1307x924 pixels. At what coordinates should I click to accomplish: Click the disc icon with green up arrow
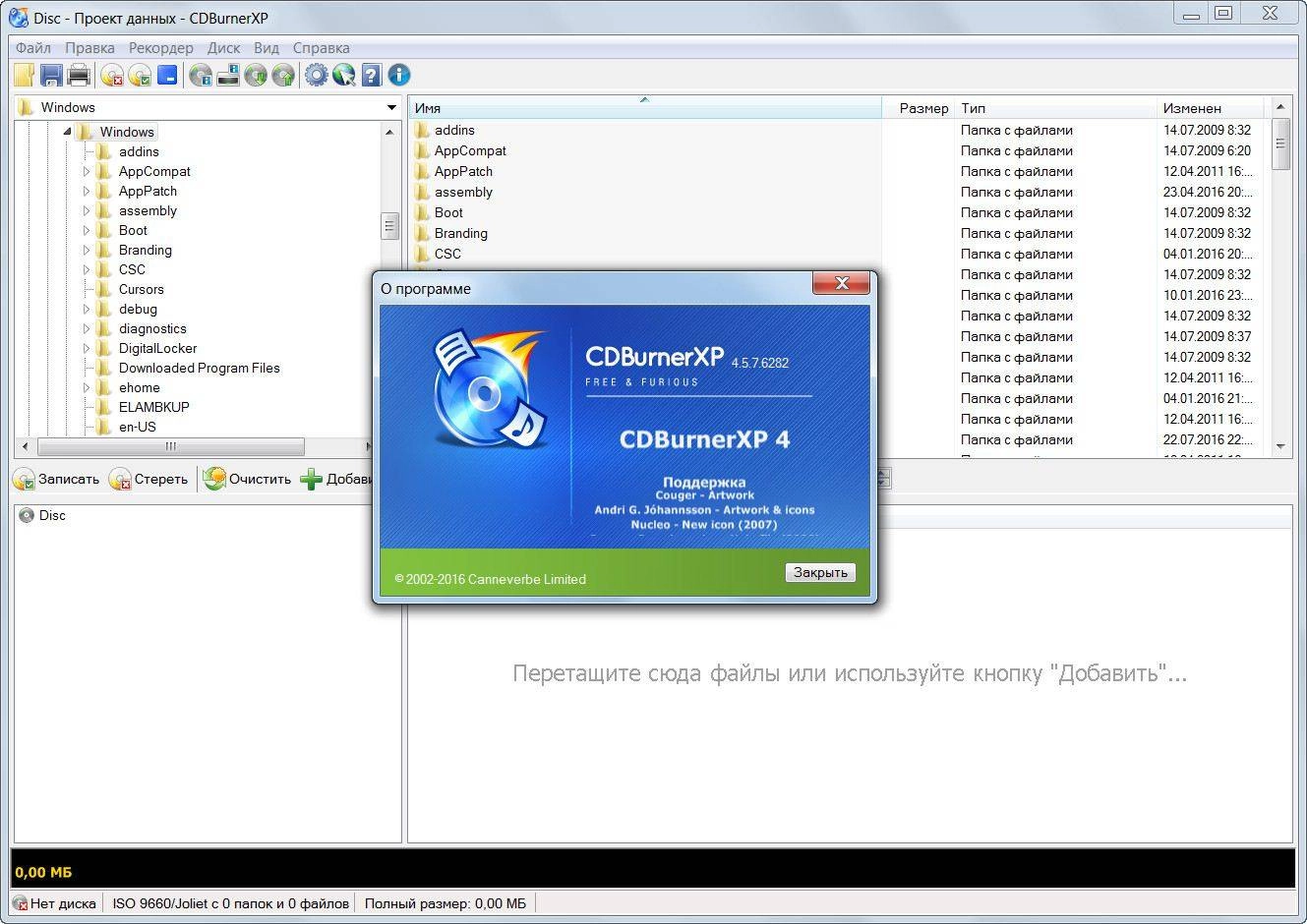tap(283, 75)
